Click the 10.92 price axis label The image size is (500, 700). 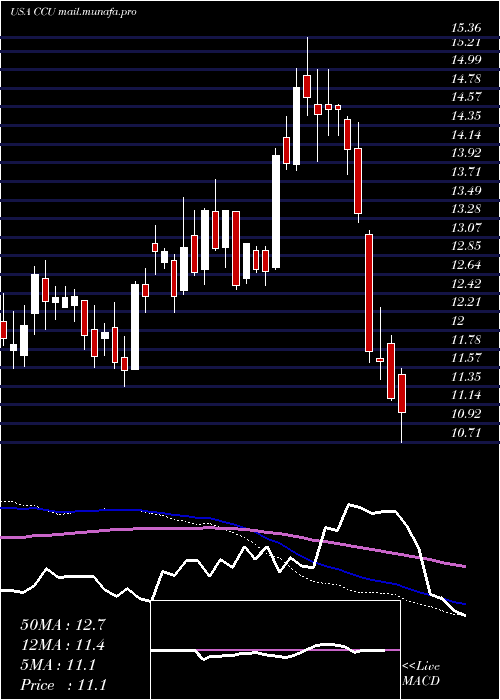[x=466, y=414]
